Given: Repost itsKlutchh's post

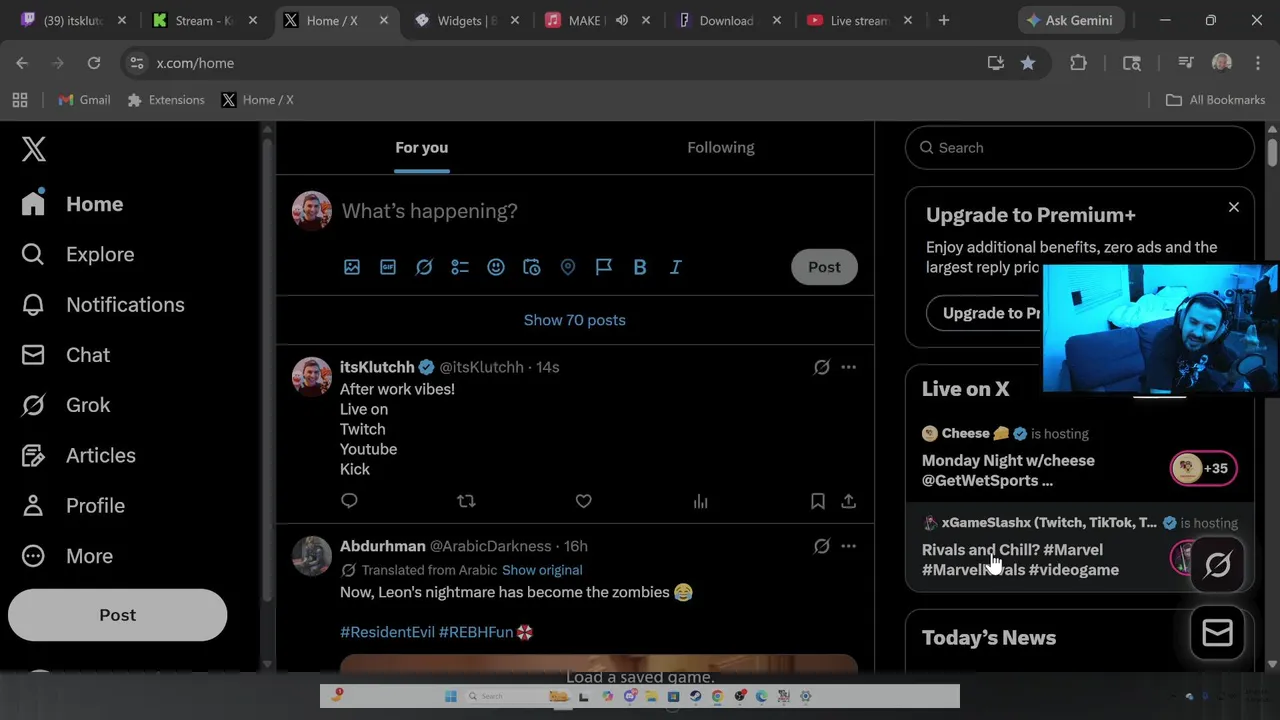Looking at the screenshot, I should (x=466, y=501).
